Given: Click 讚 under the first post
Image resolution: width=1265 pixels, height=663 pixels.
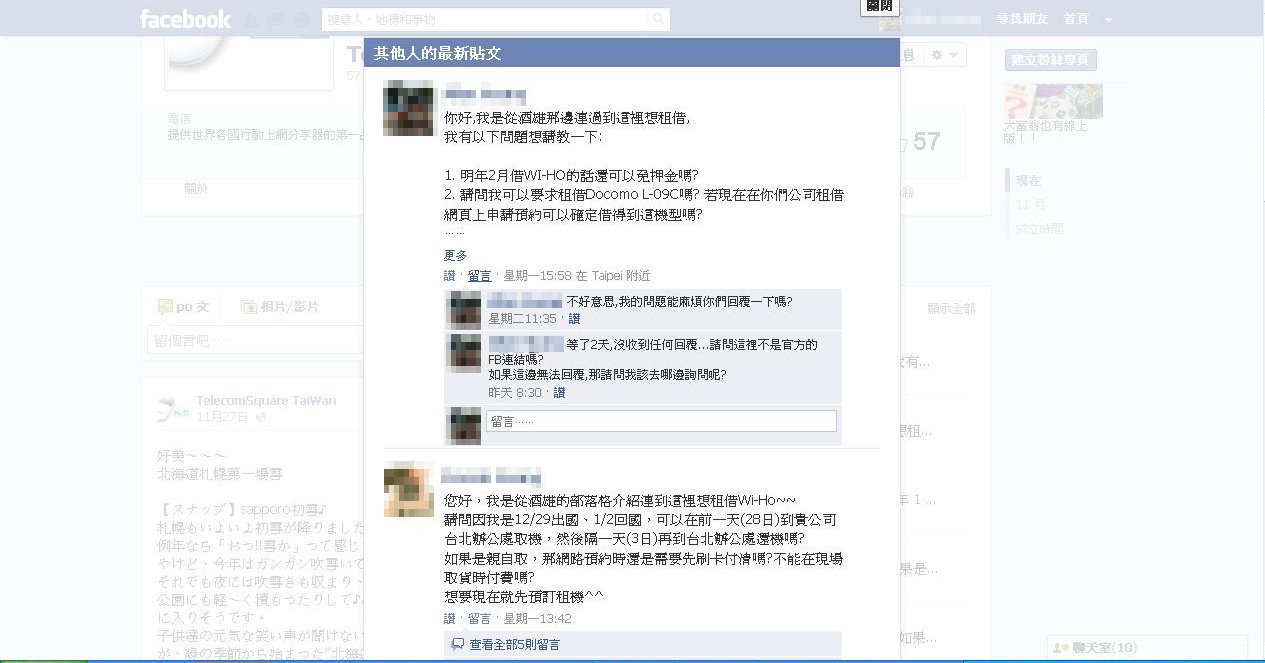Looking at the screenshot, I should 449,276.
